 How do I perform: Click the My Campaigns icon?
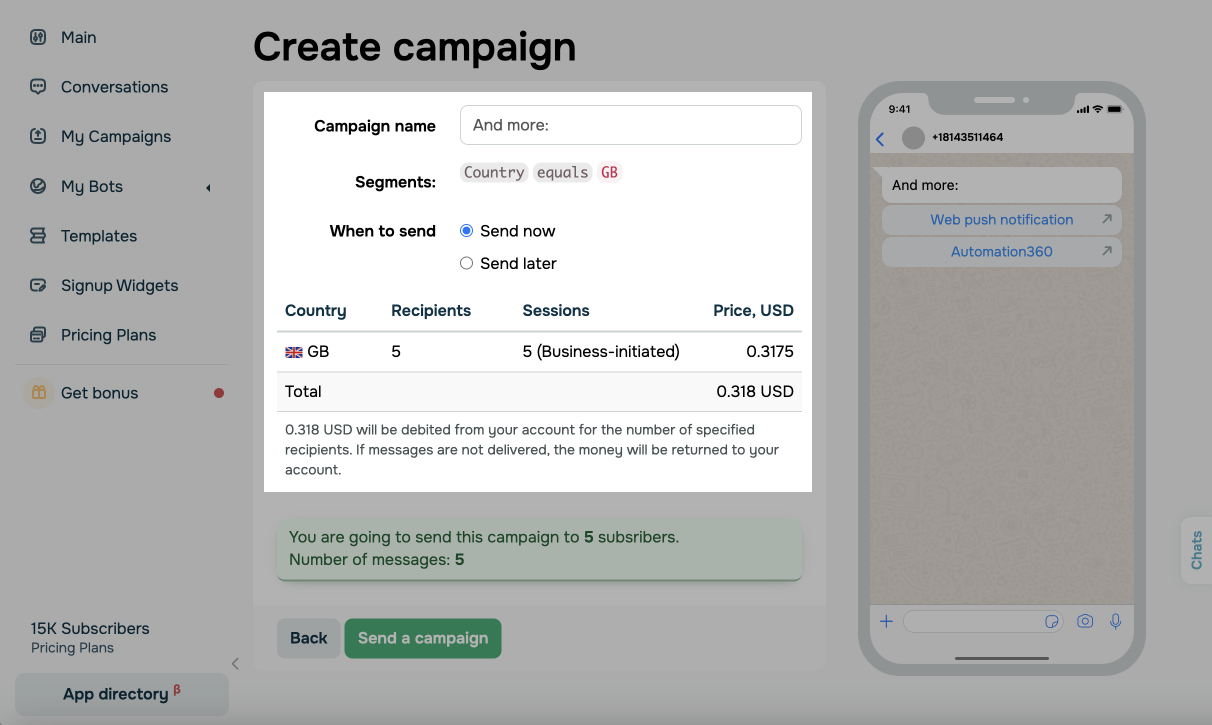coord(38,136)
